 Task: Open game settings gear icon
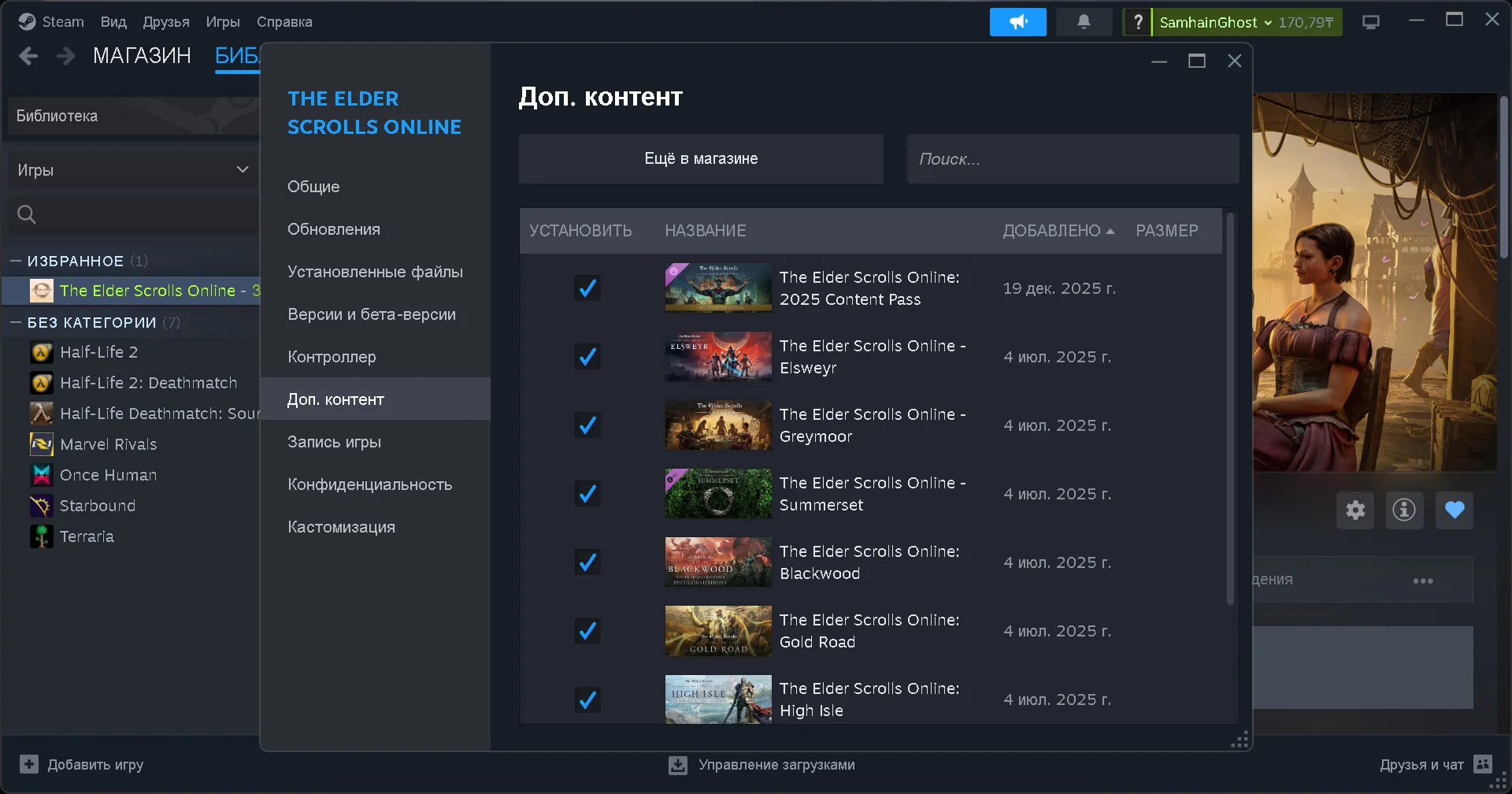tap(1355, 510)
